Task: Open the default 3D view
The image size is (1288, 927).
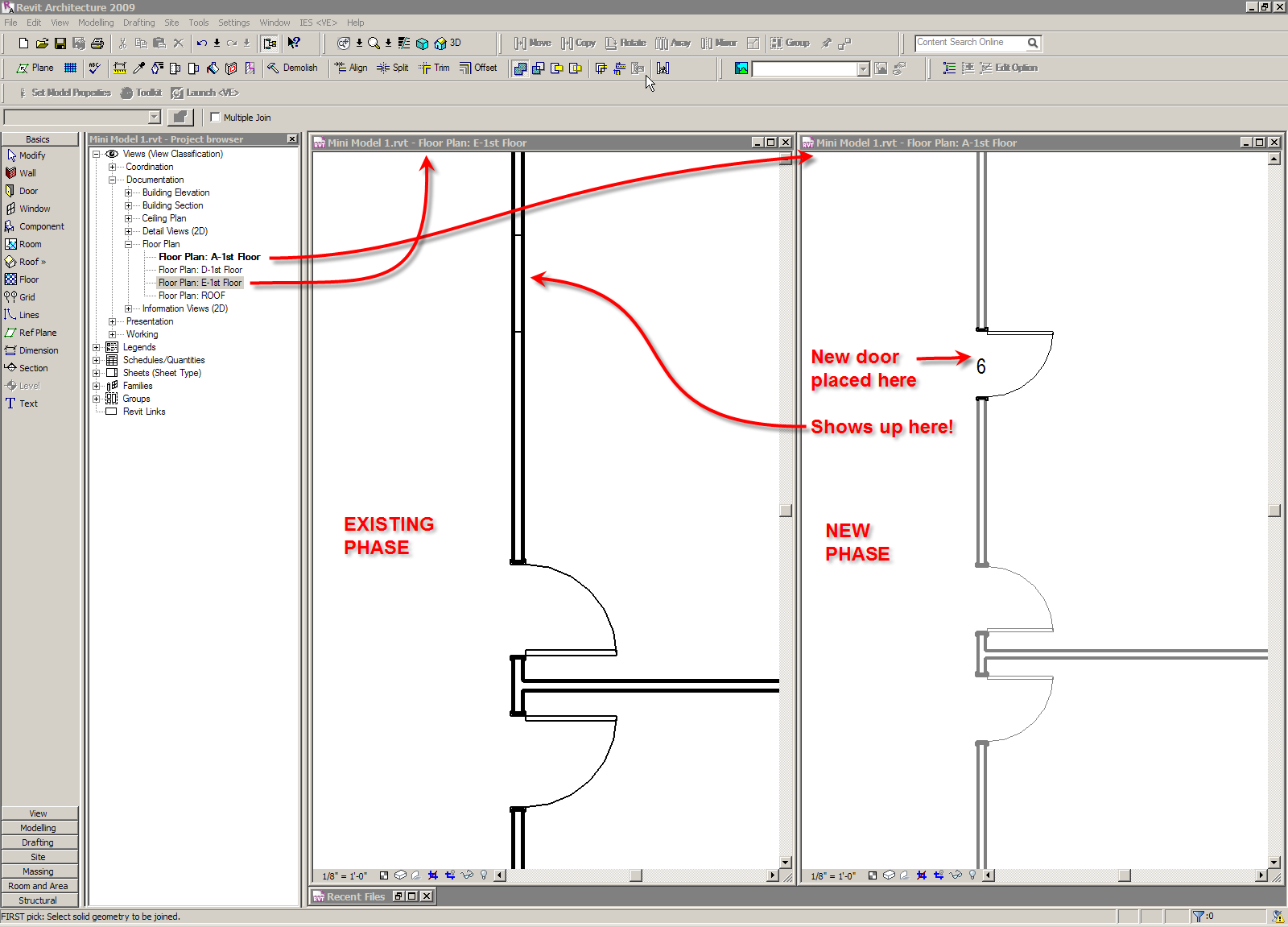Action: (x=448, y=43)
